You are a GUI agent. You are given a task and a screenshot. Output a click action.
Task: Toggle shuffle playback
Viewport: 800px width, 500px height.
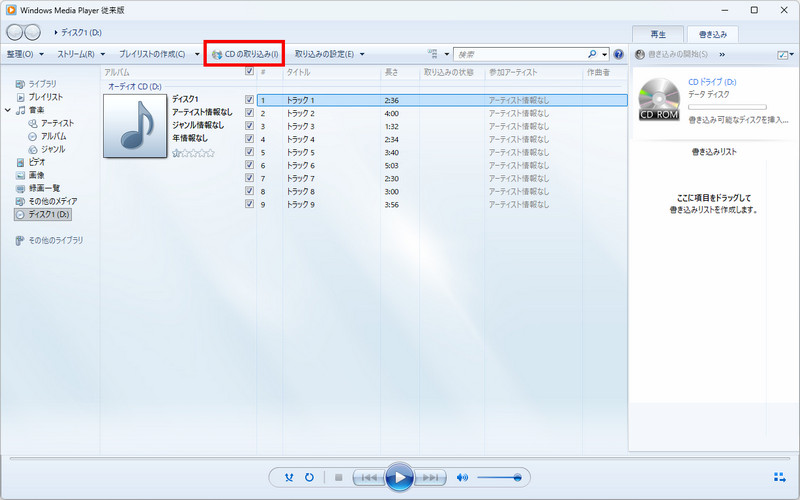pyautogui.click(x=289, y=478)
